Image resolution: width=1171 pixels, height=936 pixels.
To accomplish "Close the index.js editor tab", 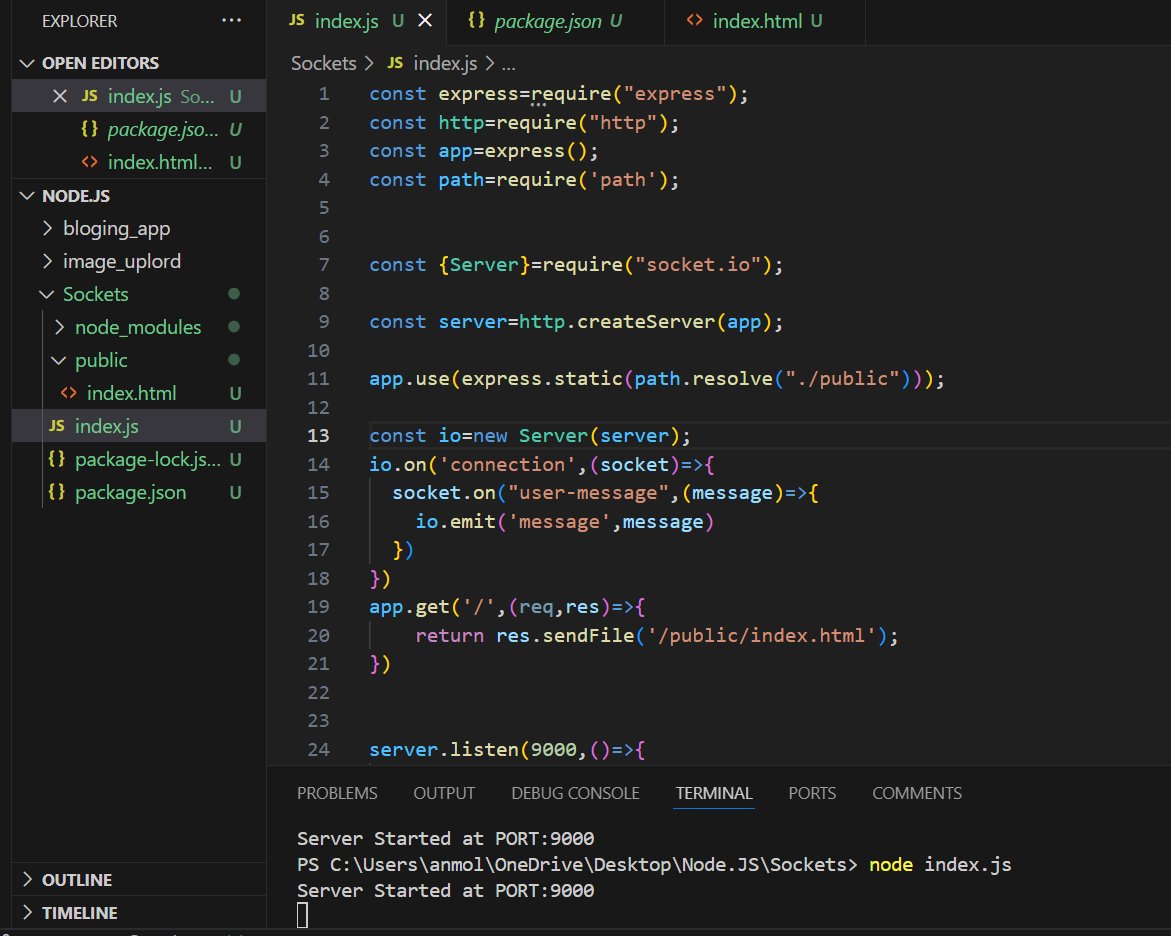I will click(x=425, y=21).
